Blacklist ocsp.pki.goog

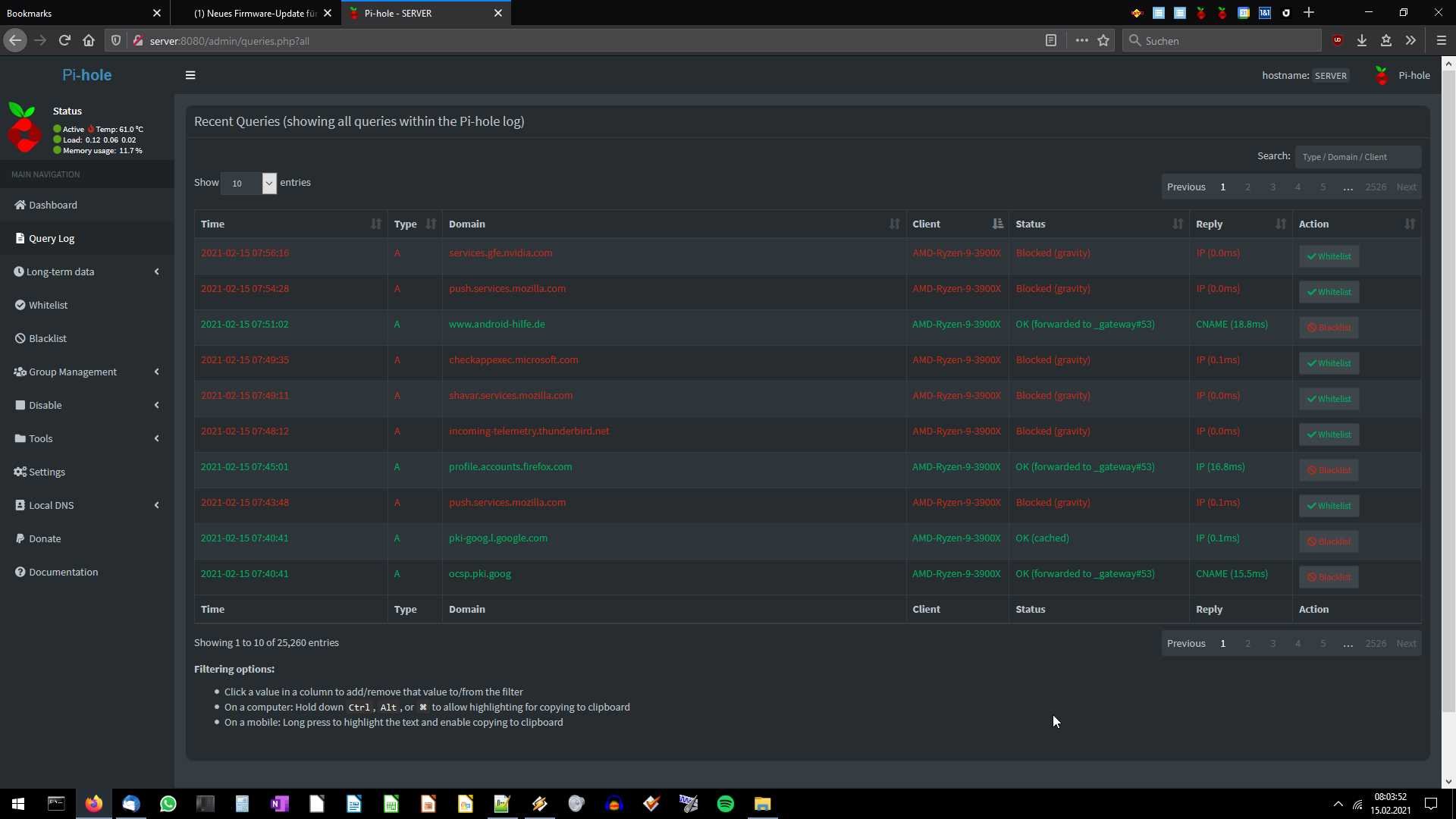[1329, 577]
